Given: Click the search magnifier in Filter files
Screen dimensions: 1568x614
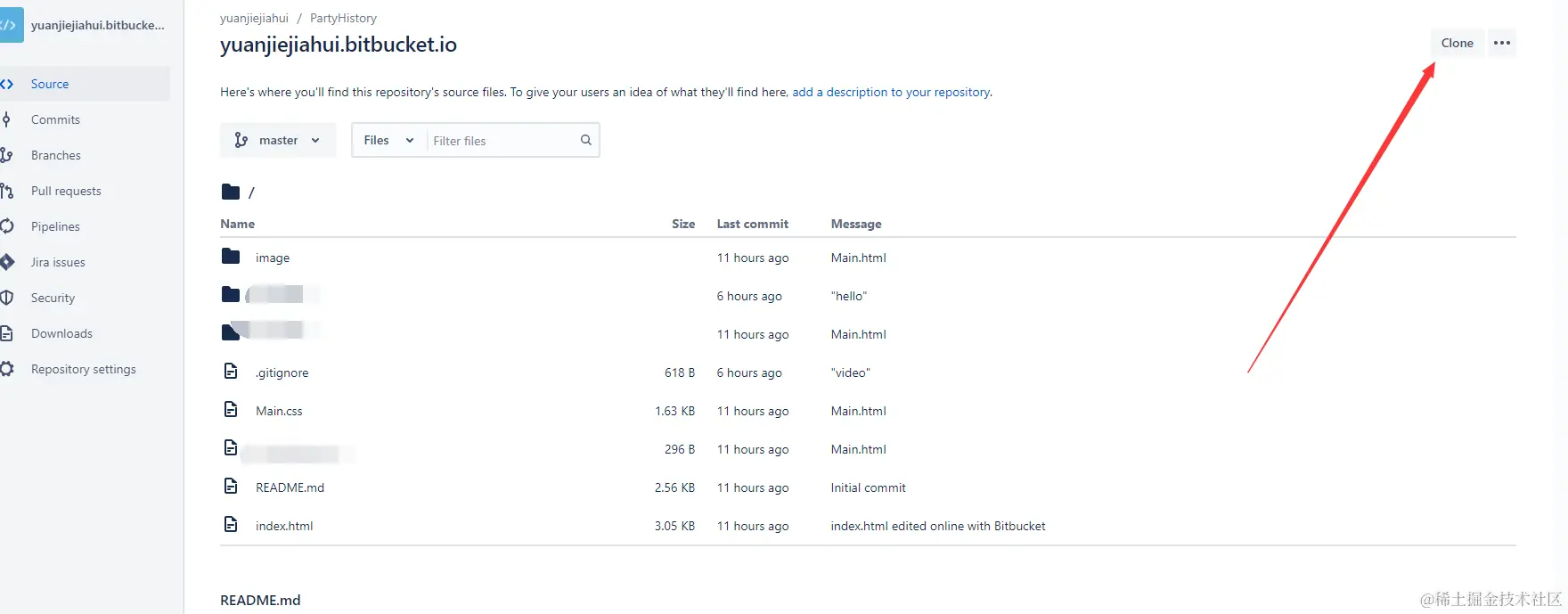Looking at the screenshot, I should [x=585, y=140].
